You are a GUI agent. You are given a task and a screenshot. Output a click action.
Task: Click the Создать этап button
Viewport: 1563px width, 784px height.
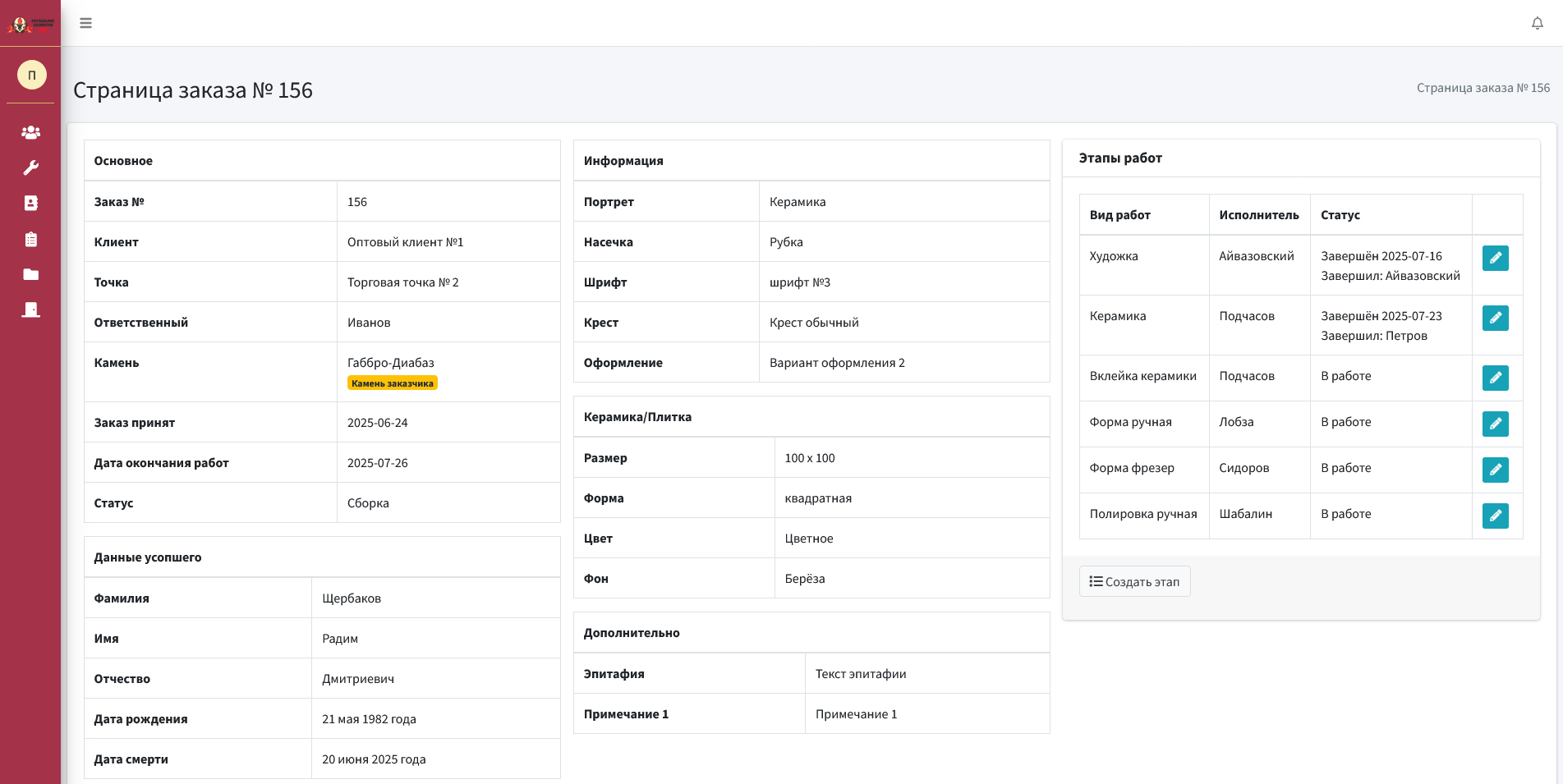point(1134,581)
